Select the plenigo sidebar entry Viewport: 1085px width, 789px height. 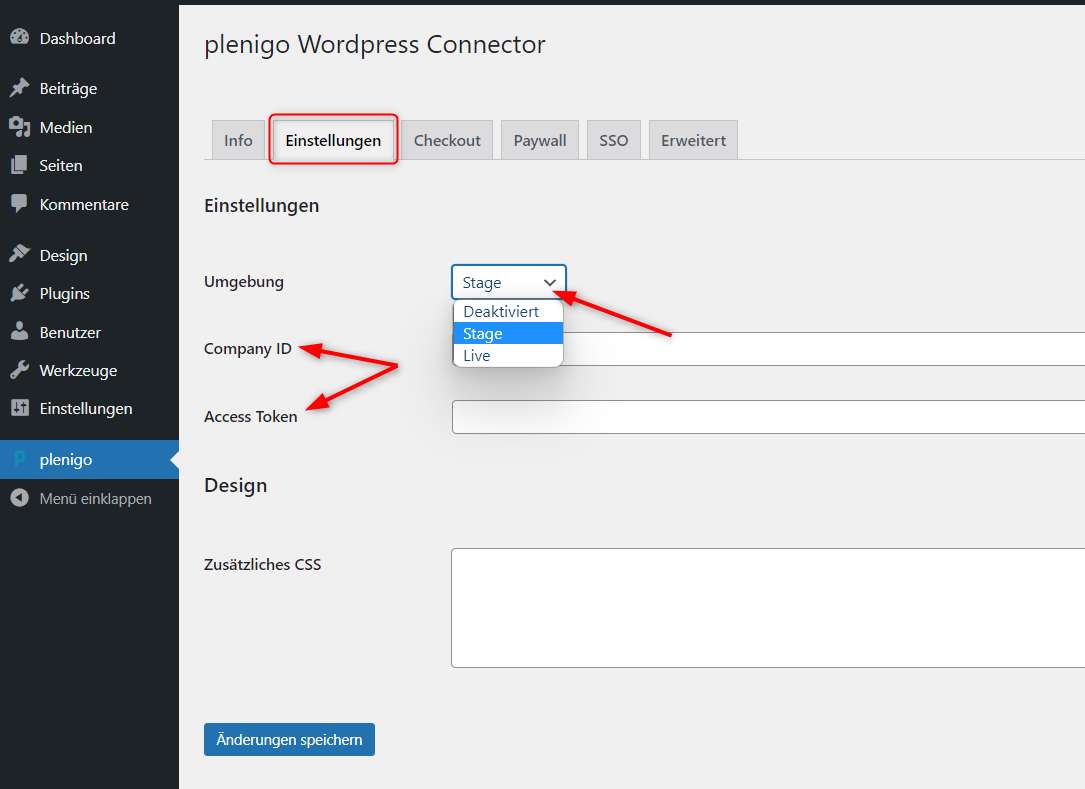coord(89,460)
